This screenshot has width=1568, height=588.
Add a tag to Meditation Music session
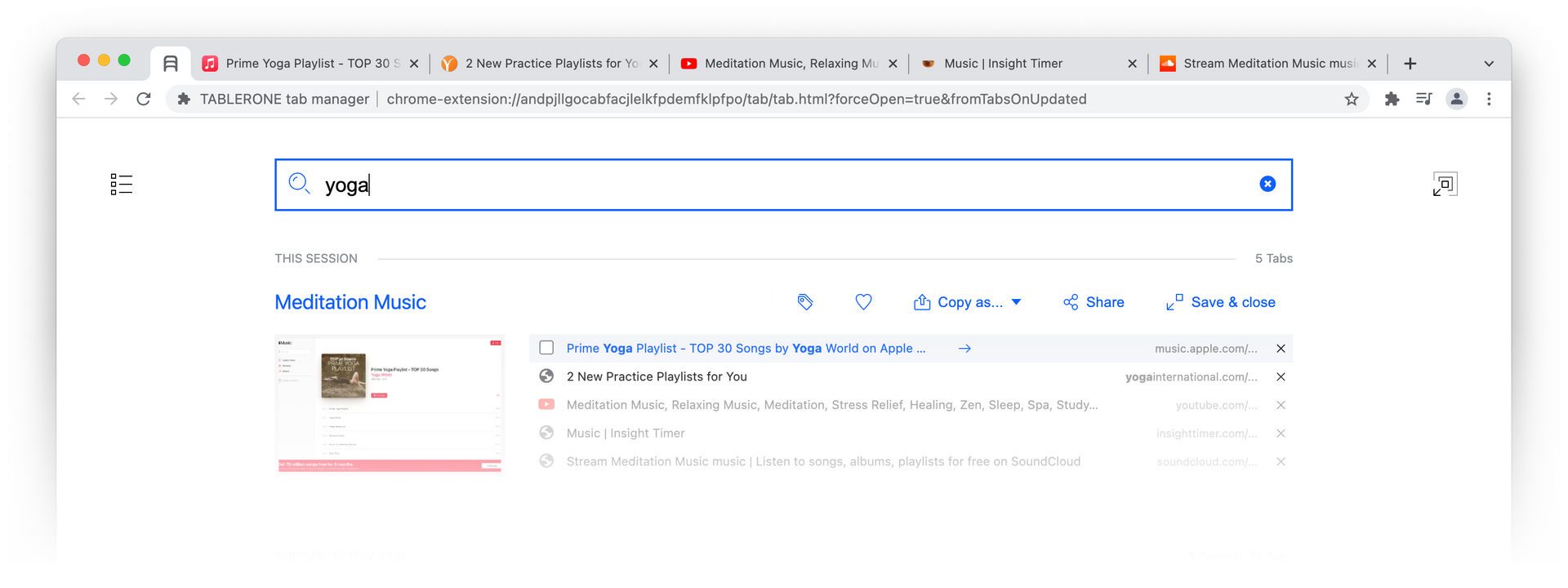click(x=805, y=302)
